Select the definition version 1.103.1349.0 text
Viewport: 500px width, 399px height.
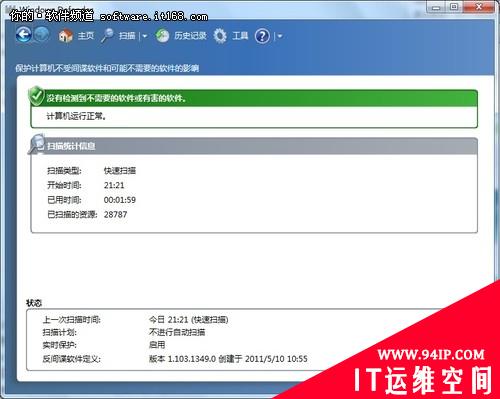click(x=228, y=359)
